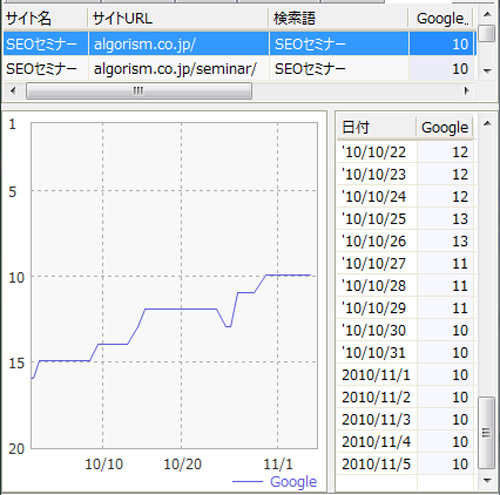This screenshot has width=500, height=495.
Task: Click the date list's scroll up arrow
Action: point(487,124)
